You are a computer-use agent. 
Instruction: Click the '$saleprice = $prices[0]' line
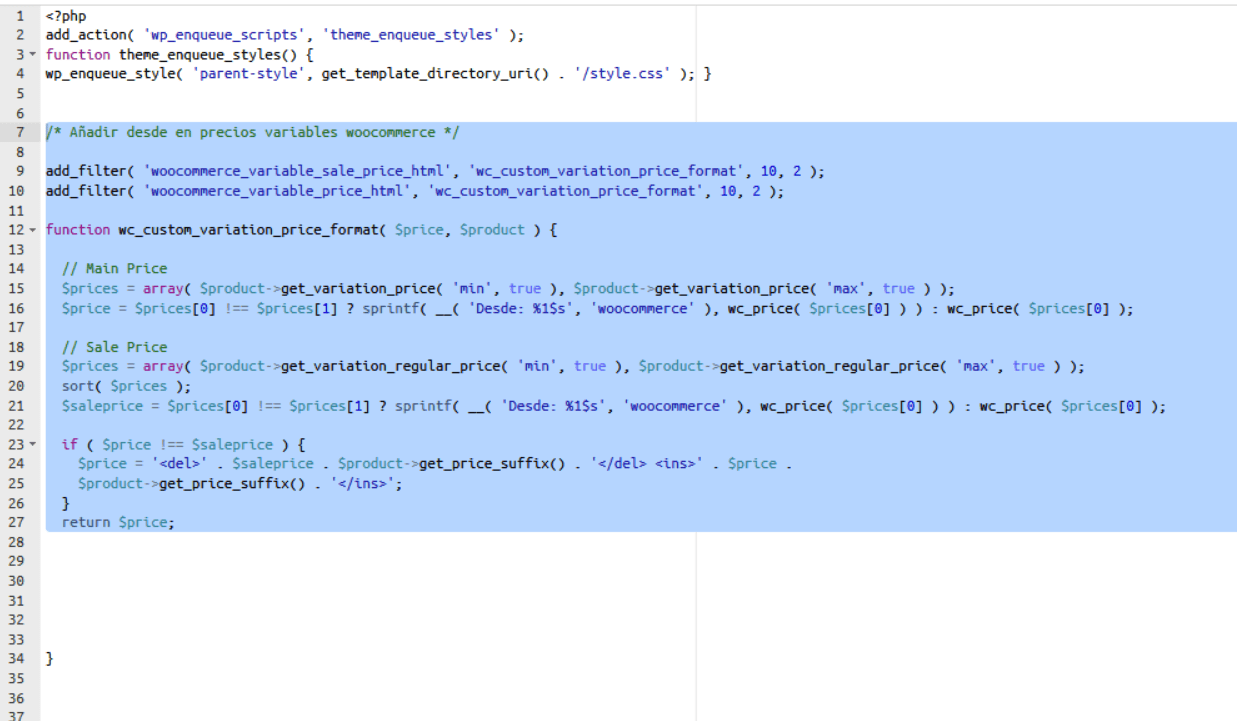tap(615, 405)
